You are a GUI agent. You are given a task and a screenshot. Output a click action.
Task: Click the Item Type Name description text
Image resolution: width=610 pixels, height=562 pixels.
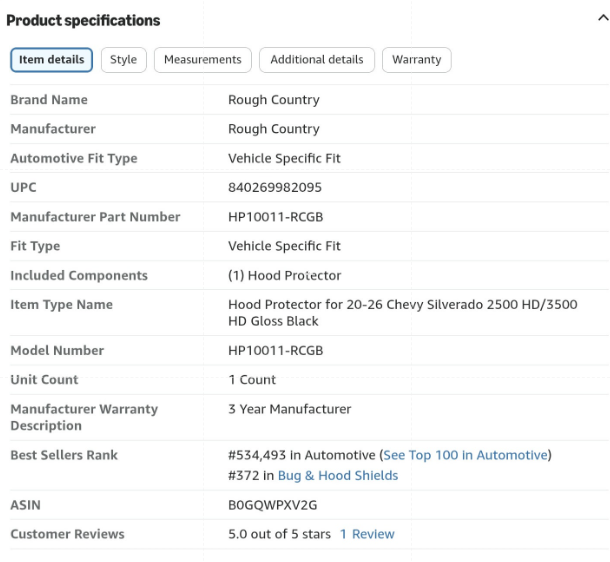pos(403,313)
